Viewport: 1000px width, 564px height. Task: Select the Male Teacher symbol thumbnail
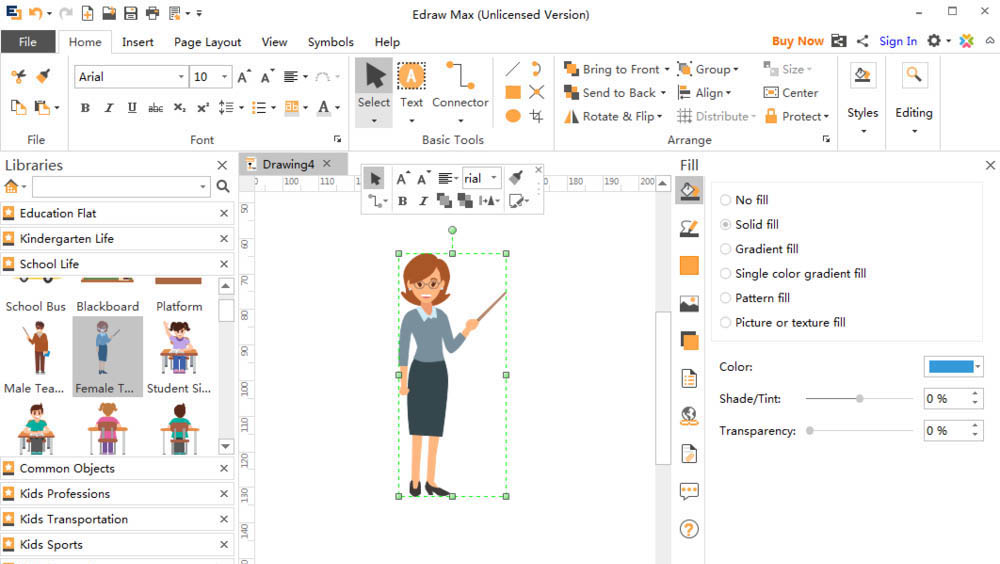36,347
